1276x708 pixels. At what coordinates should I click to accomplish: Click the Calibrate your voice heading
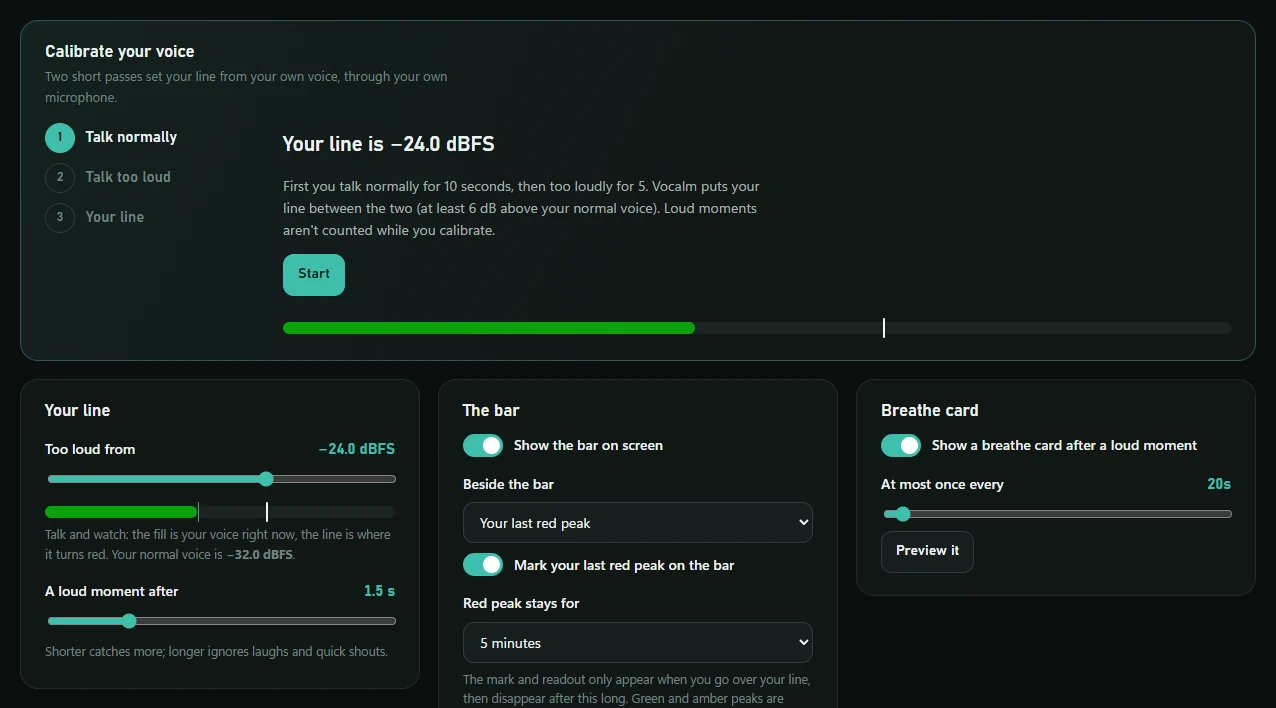click(120, 51)
